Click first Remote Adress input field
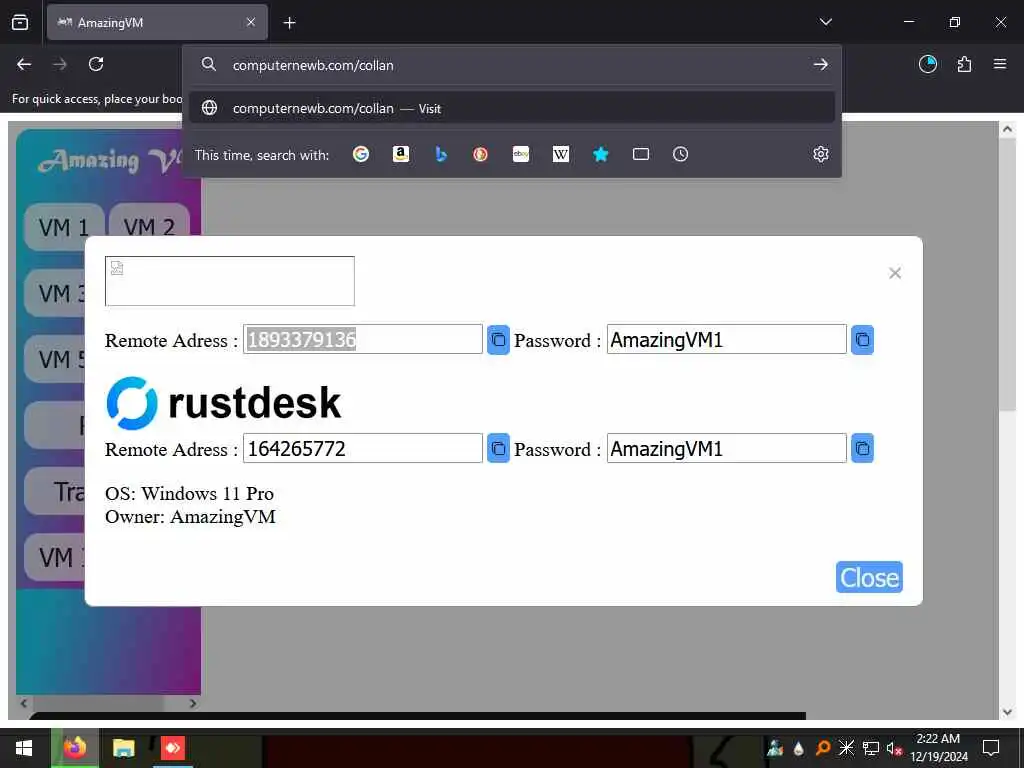Image resolution: width=1024 pixels, height=768 pixels. pos(362,340)
